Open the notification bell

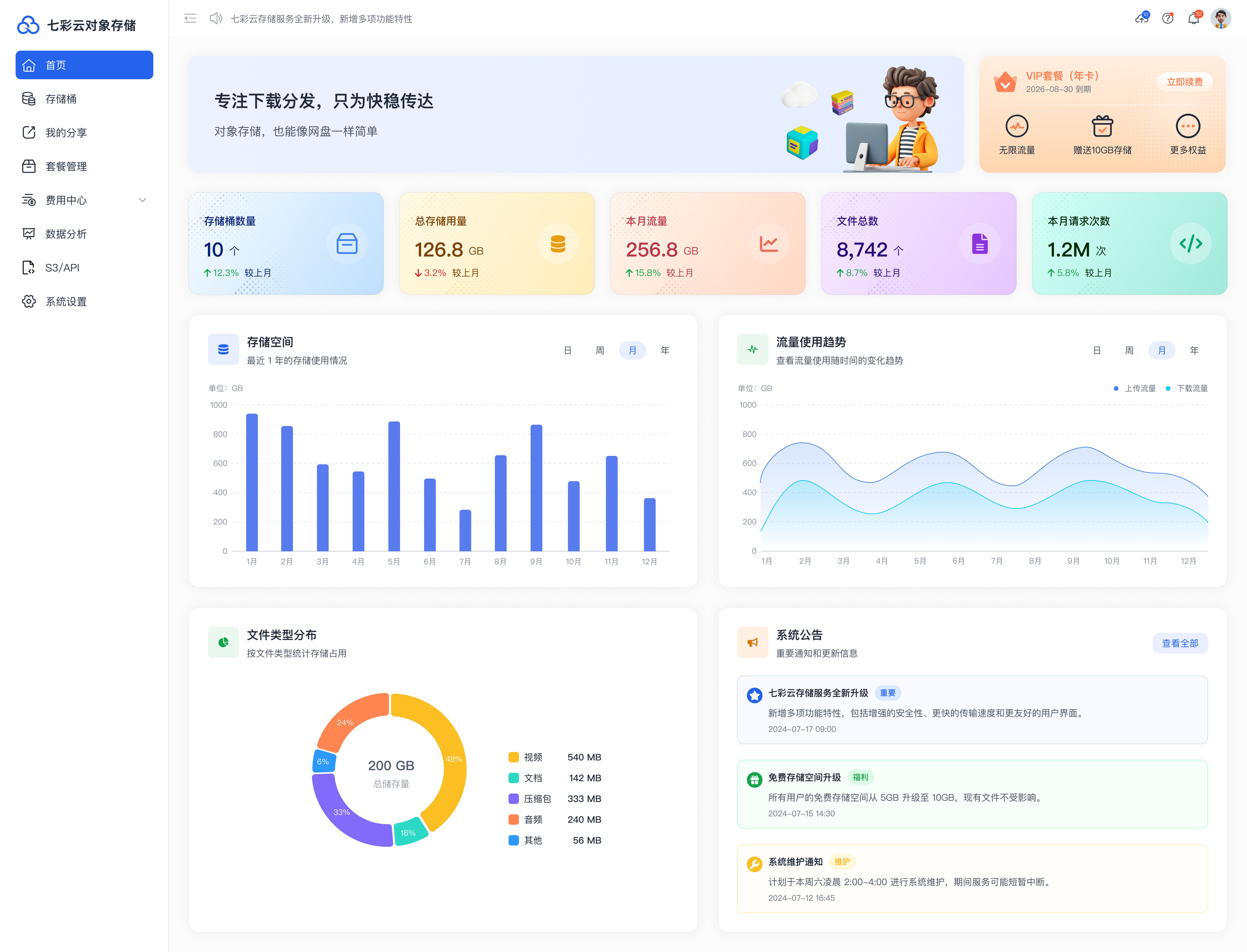click(x=1194, y=19)
